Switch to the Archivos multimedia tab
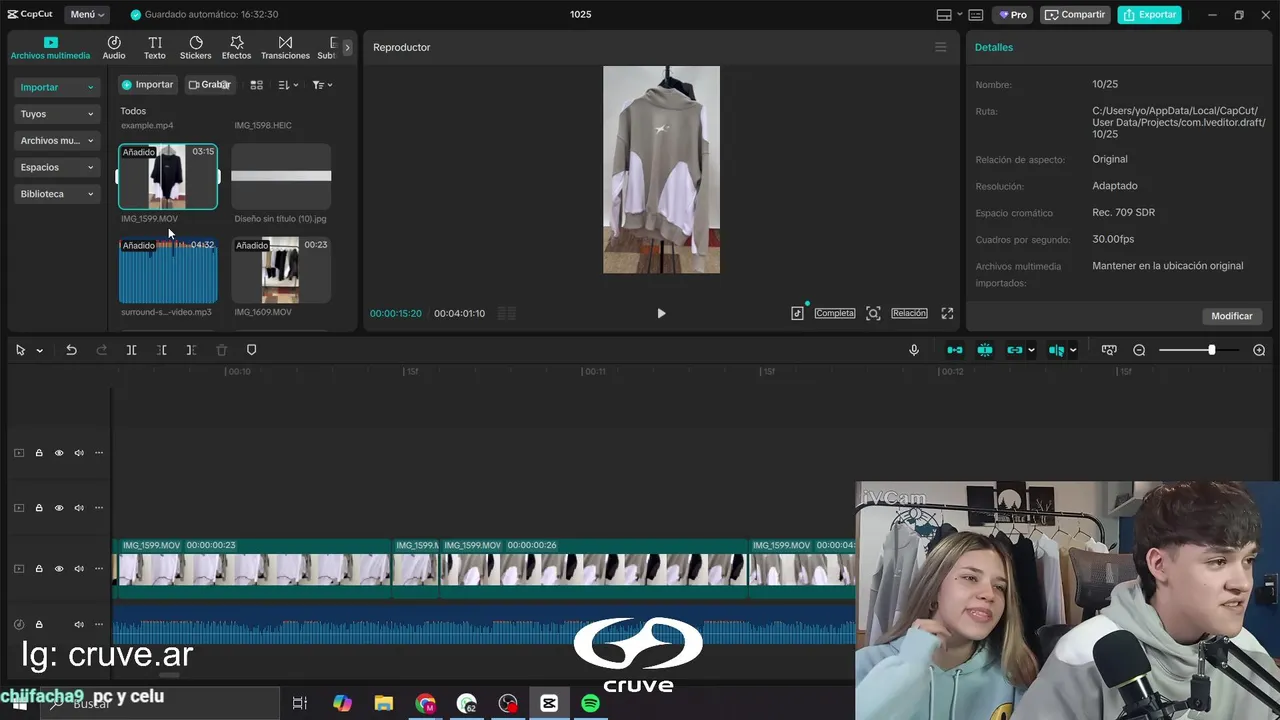This screenshot has height=720, width=1280. [50, 48]
